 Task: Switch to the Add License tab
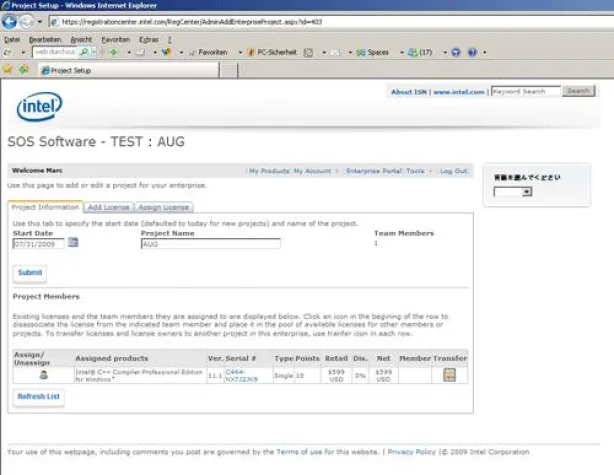click(106, 207)
